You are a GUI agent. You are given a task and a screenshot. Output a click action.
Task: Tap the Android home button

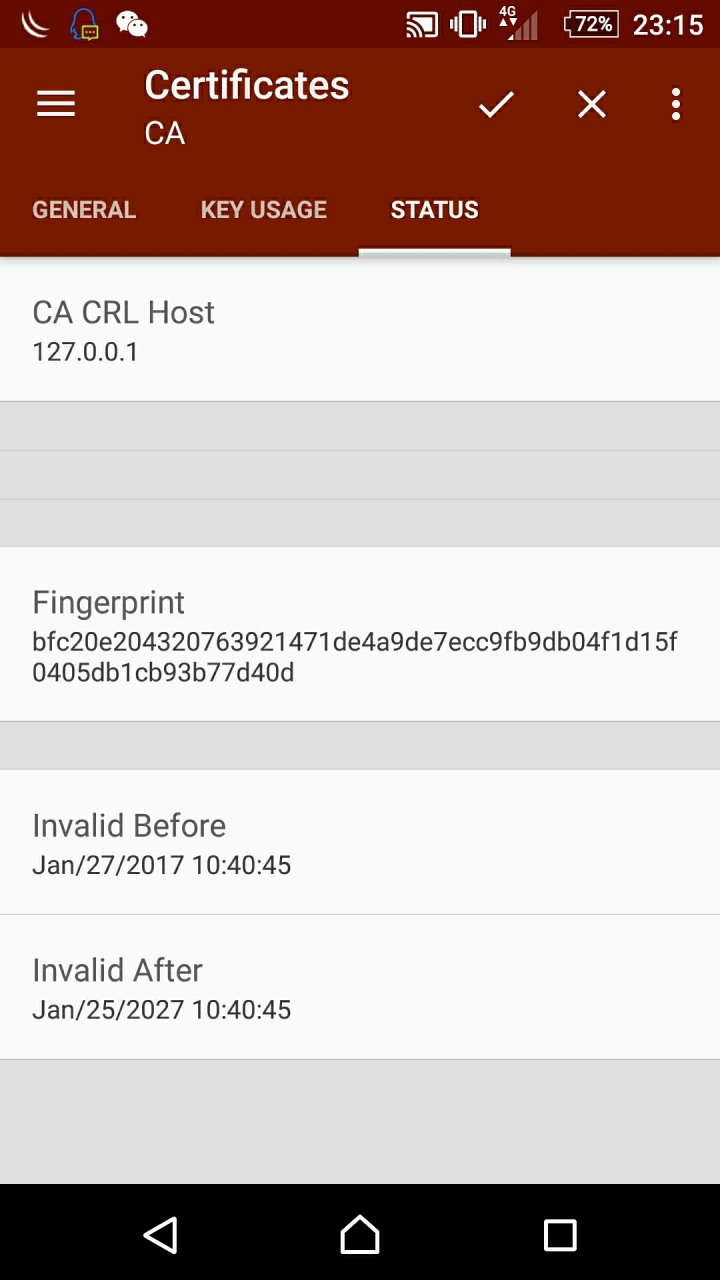point(360,1235)
